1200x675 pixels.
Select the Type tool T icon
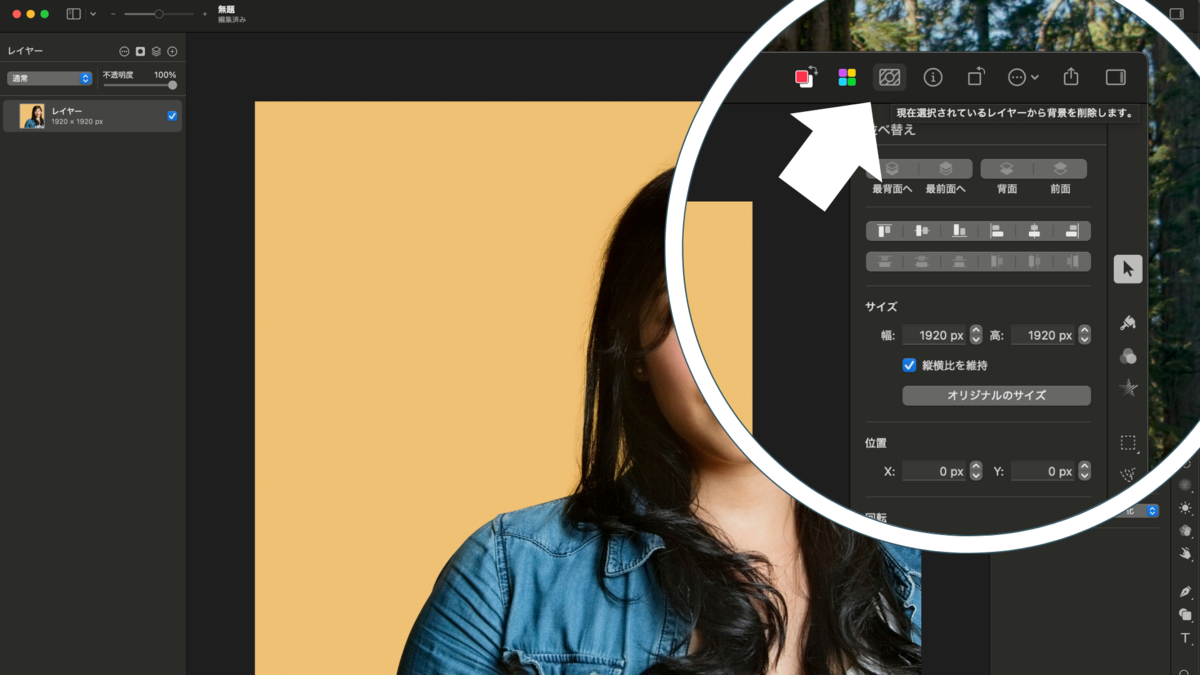pyautogui.click(x=1185, y=638)
